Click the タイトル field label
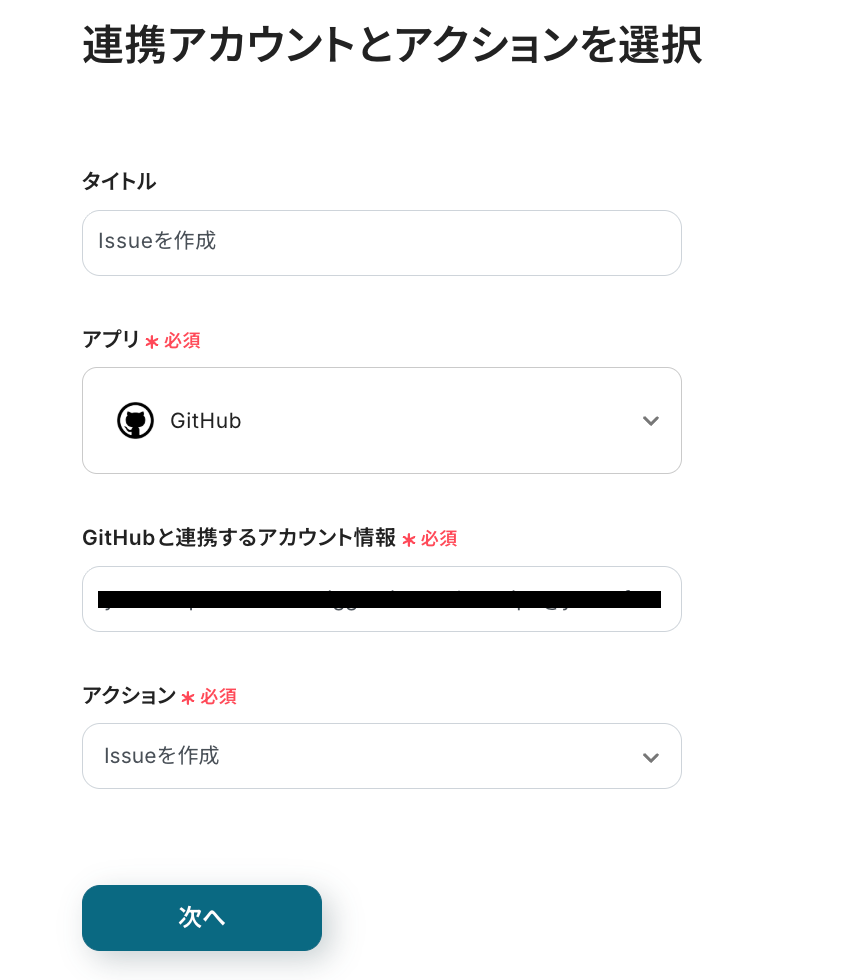844x980 pixels. pyautogui.click(x=119, y=181)
